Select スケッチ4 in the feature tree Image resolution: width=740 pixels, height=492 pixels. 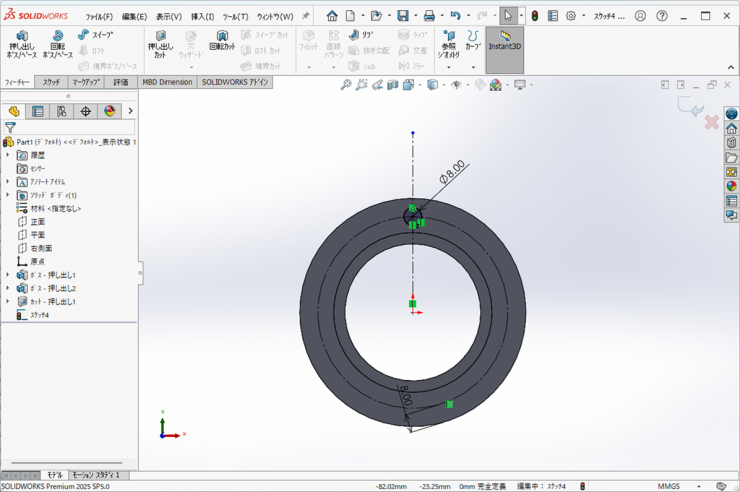point(38,315)
